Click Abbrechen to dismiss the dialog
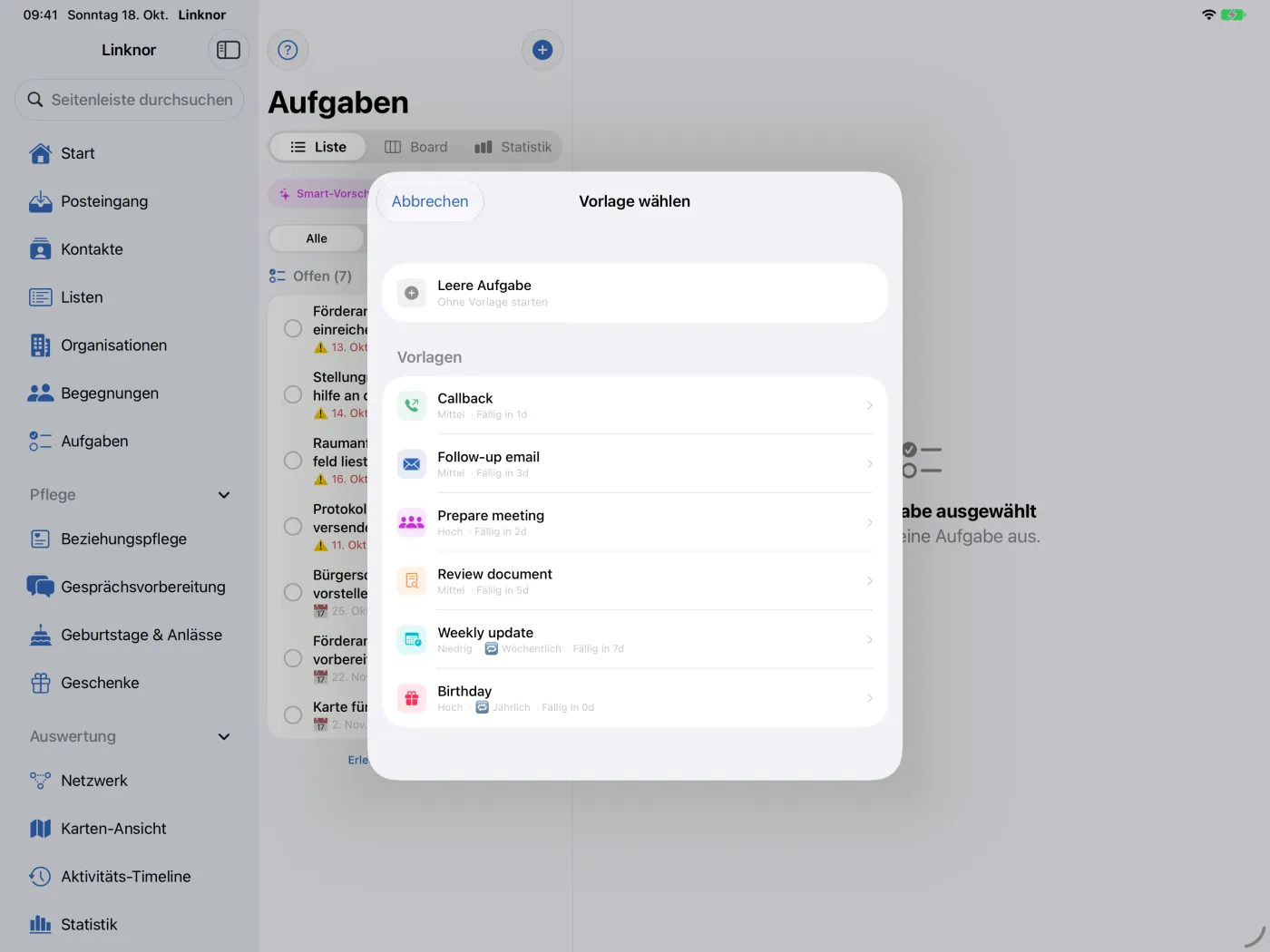Screen dimensions: 1270x952 430,201
